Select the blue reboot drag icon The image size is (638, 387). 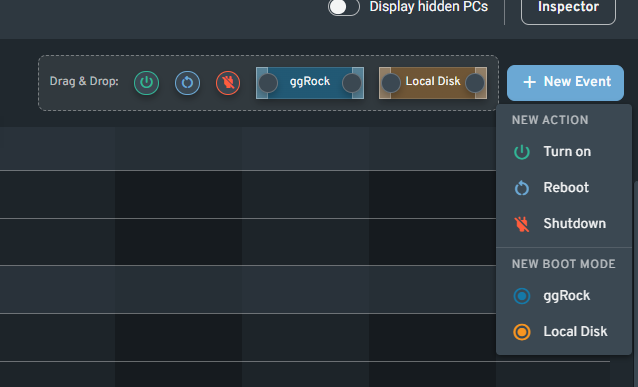point(187,83)
